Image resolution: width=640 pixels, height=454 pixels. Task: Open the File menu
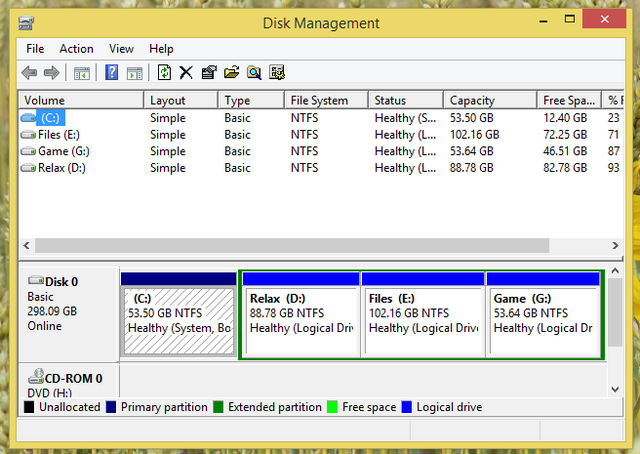click(x=35, y=49)
